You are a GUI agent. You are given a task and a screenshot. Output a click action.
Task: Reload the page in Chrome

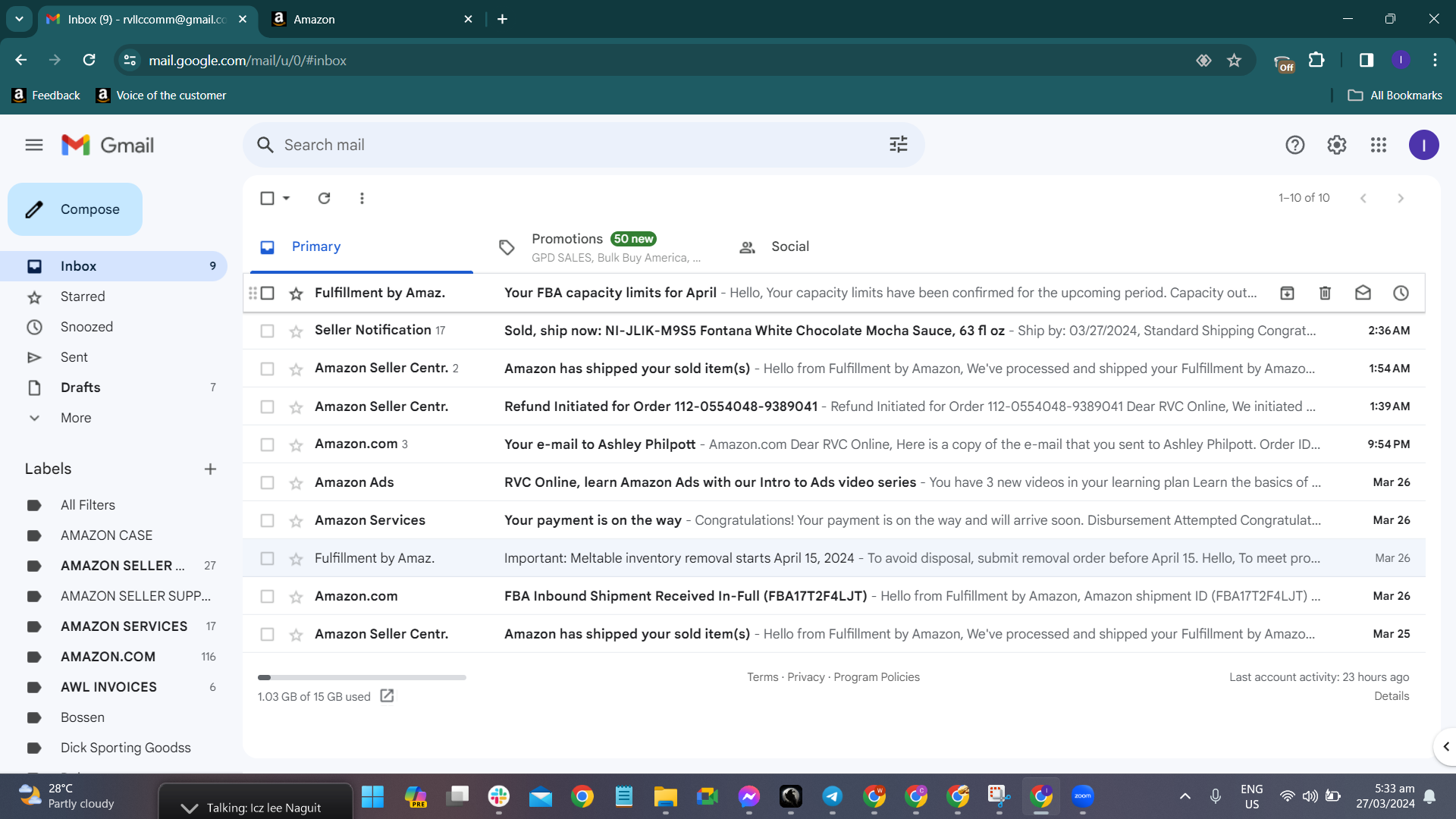[x=89, y=60]
